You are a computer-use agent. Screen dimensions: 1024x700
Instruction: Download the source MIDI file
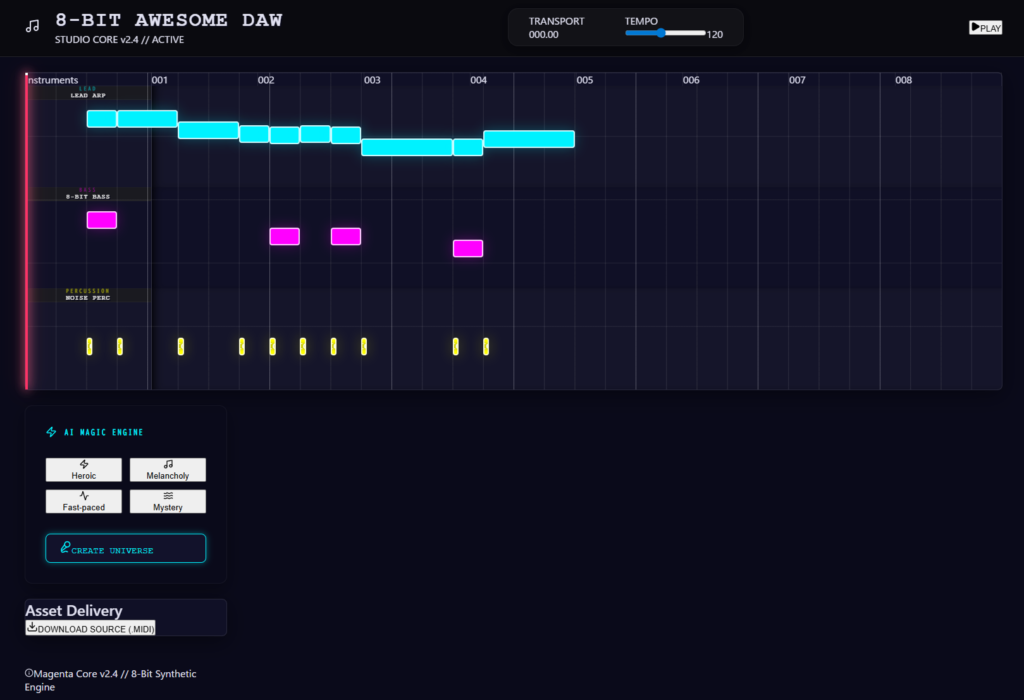[91, 628]
